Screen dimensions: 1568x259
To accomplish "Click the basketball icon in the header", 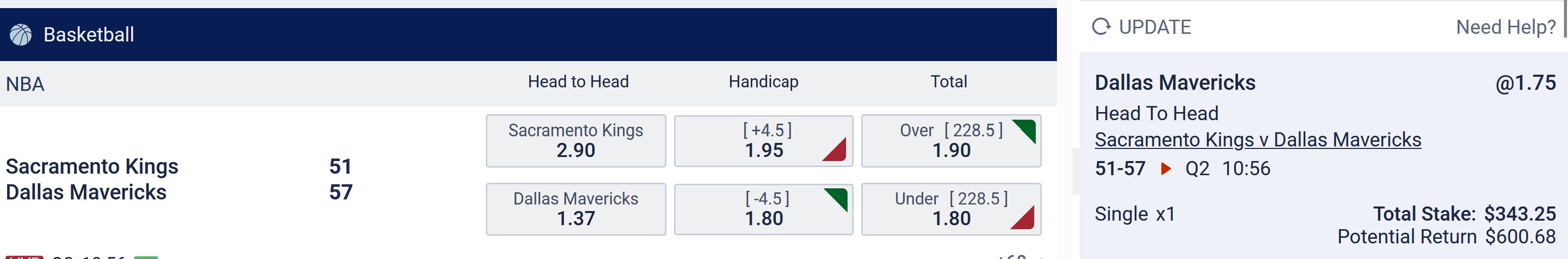I will click(21, 35).
